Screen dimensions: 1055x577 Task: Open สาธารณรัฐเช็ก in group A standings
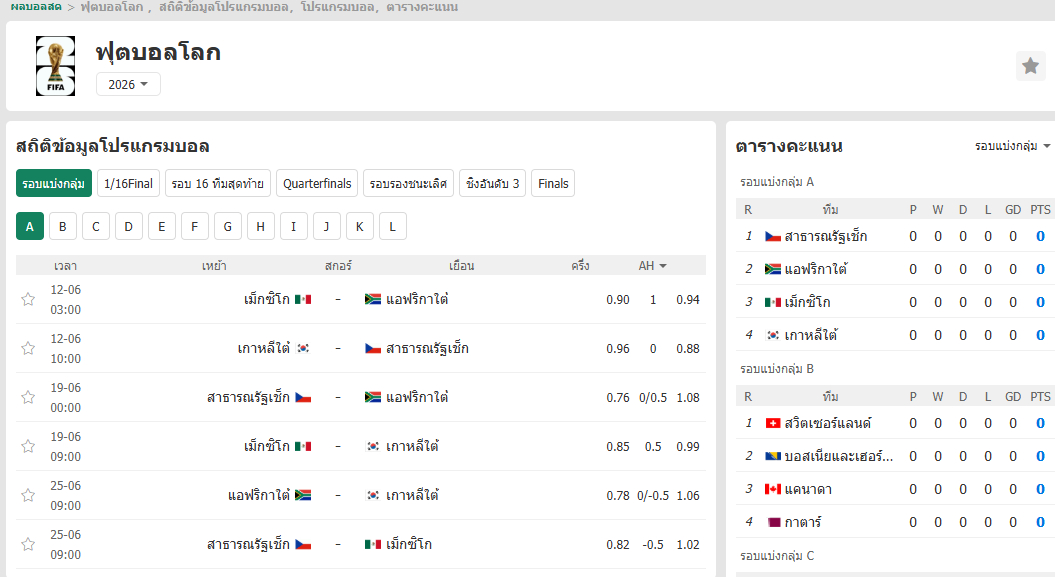[x=826, y=236]
